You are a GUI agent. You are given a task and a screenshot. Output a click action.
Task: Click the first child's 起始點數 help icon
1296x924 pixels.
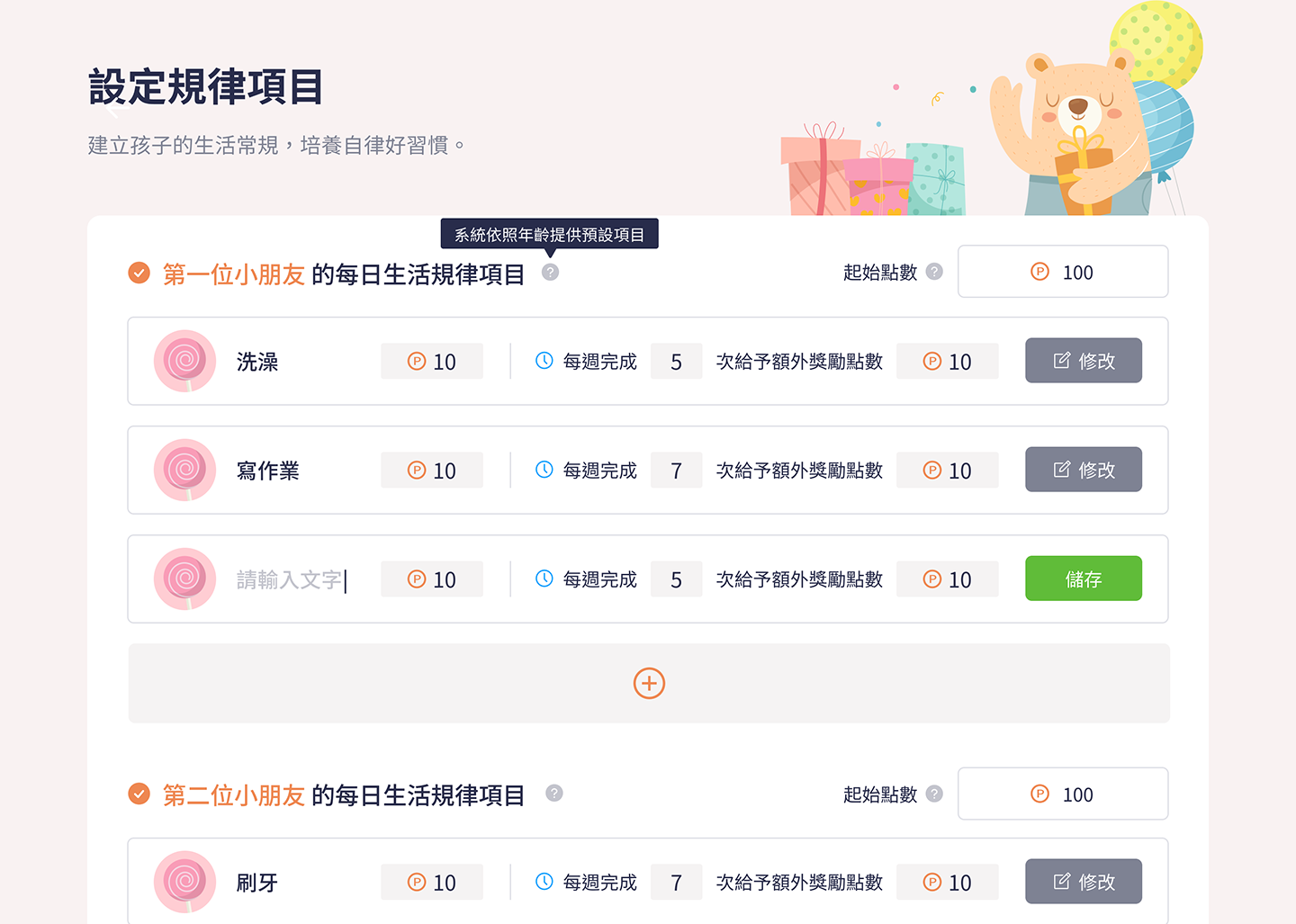tap(934, 271)
